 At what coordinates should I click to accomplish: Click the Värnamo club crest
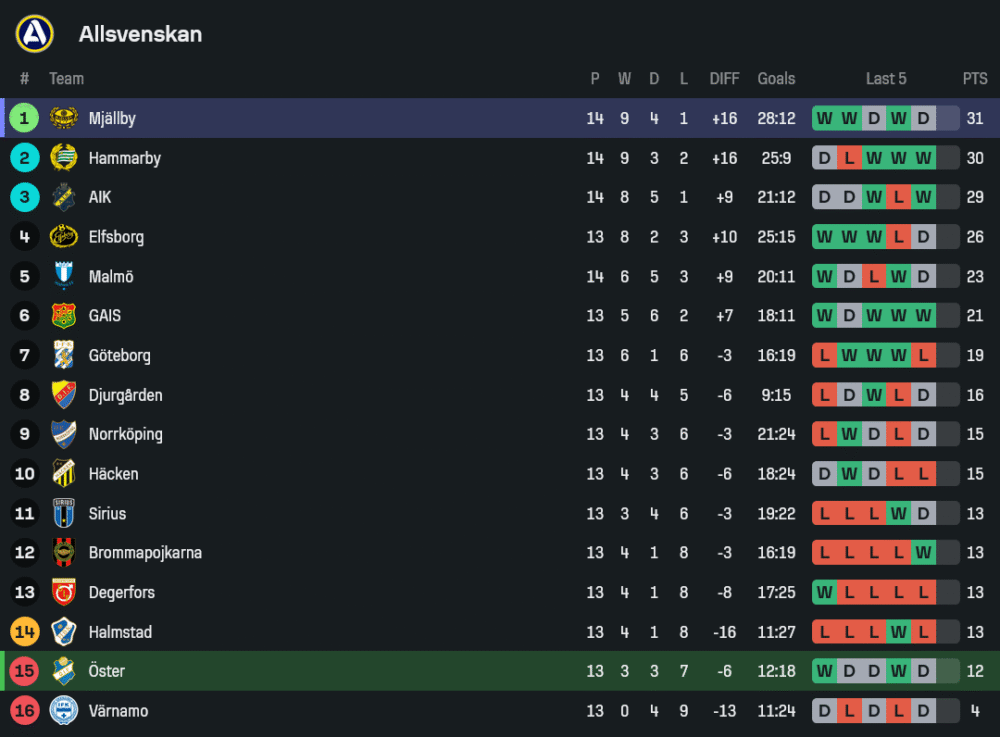tap(64, 711)
